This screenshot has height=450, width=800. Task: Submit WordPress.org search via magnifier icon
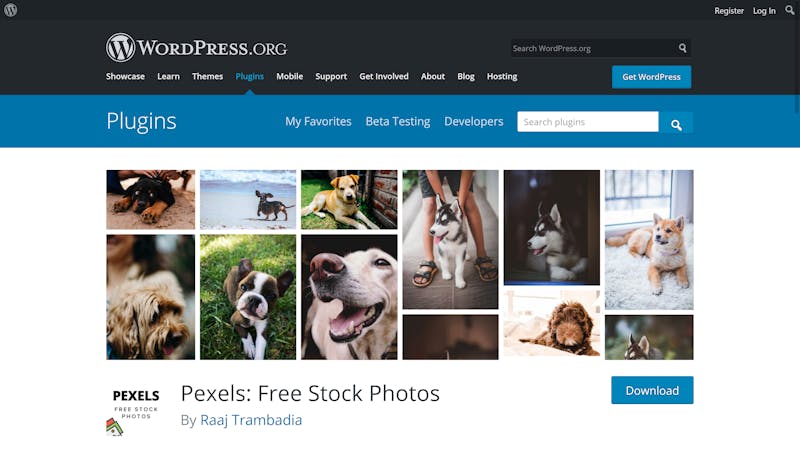(683, 48)
